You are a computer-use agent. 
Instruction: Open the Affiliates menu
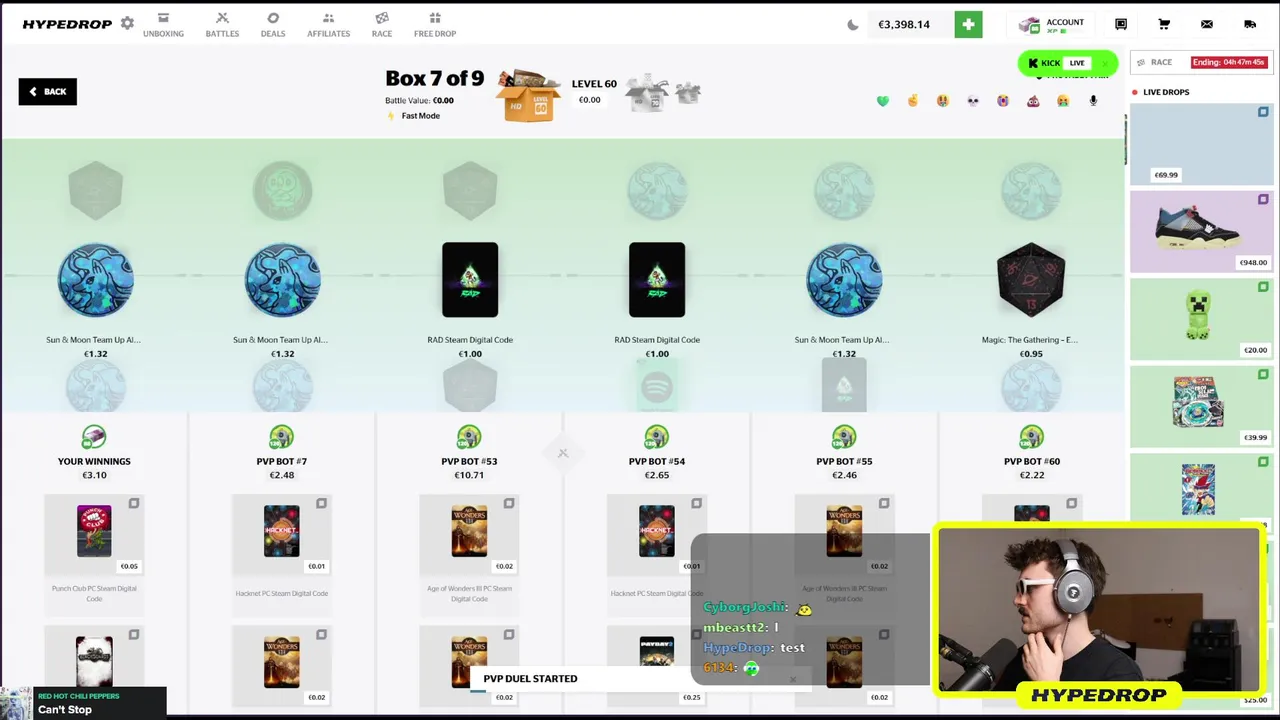(x=328, y=25)
